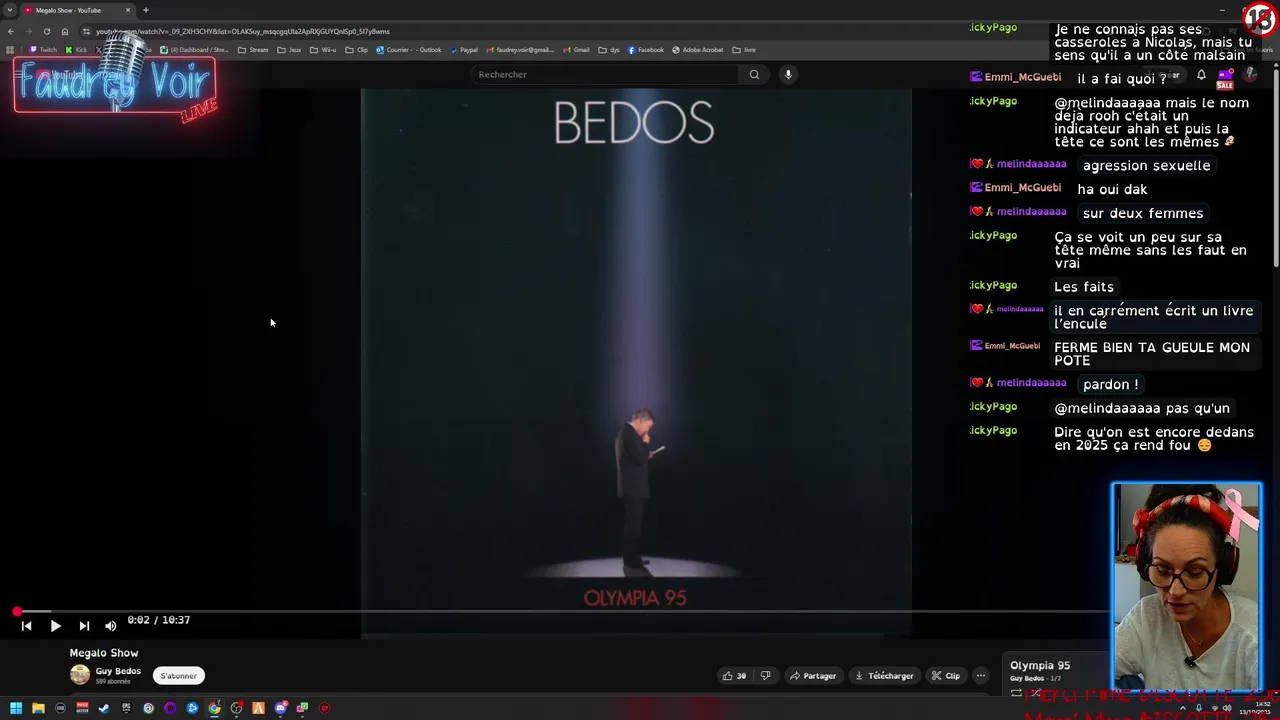This screenshot has height=720, width=1280.
Task: Open the Gmail bookmark
Action: click(x=576, y=50)
